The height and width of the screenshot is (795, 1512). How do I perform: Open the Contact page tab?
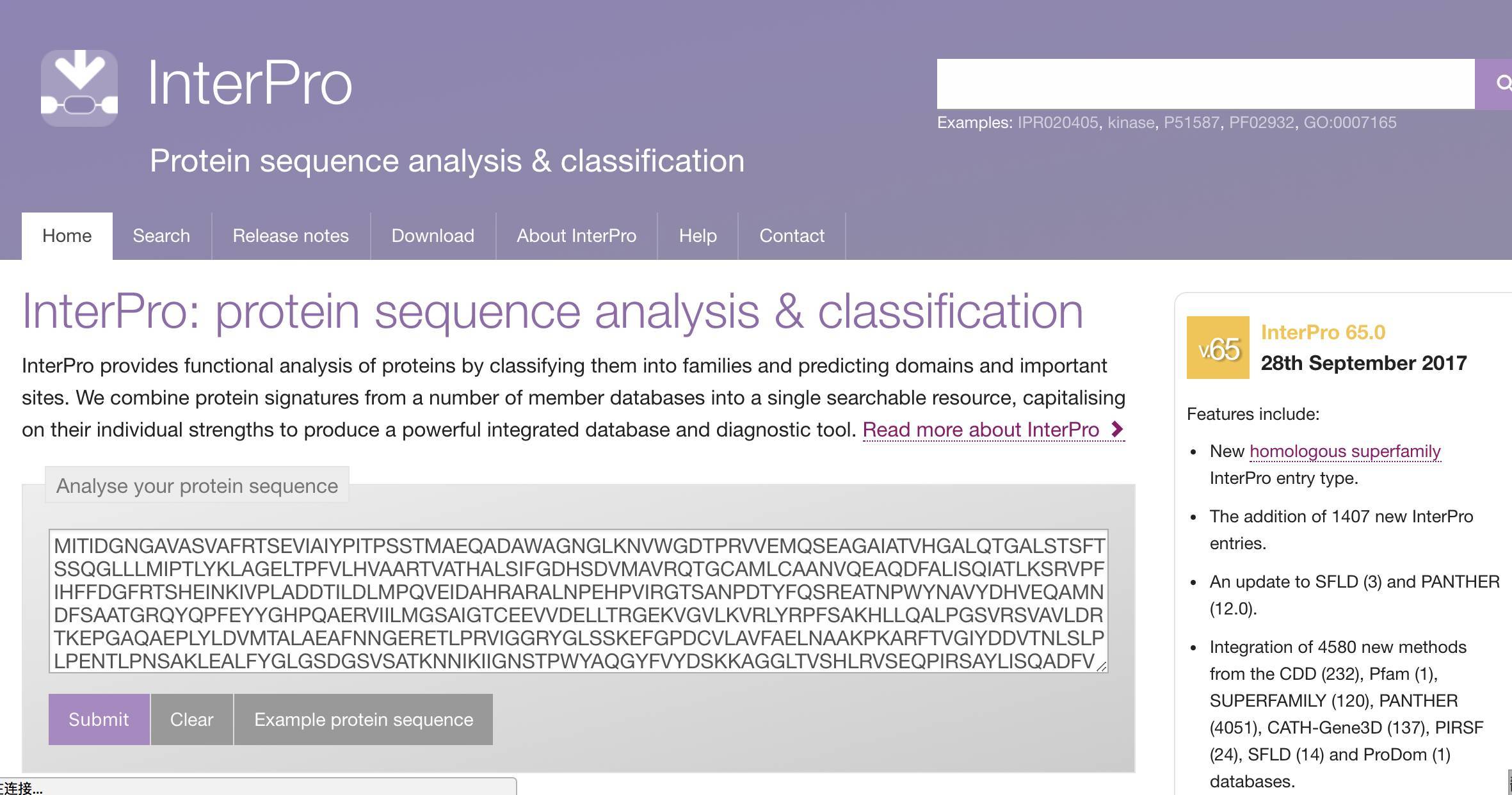(792, 236)
